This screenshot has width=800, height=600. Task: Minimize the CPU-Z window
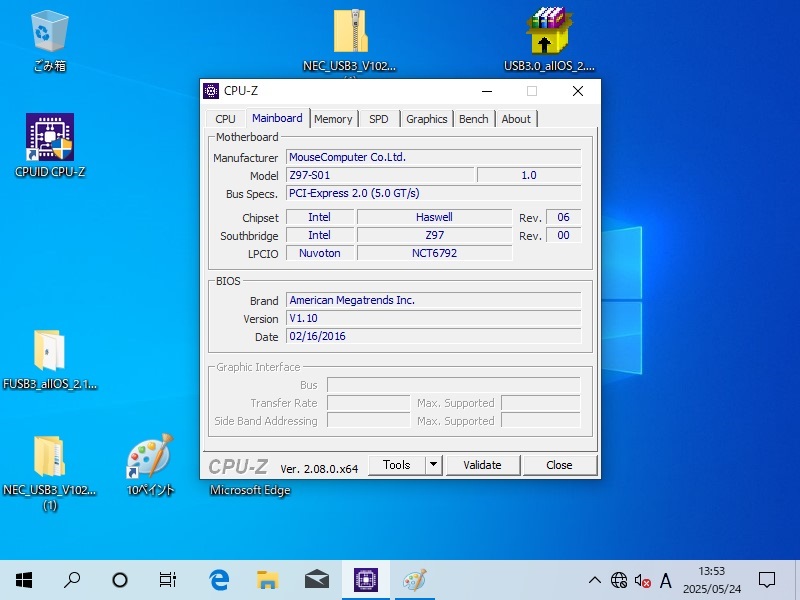[x=487, y=91]
